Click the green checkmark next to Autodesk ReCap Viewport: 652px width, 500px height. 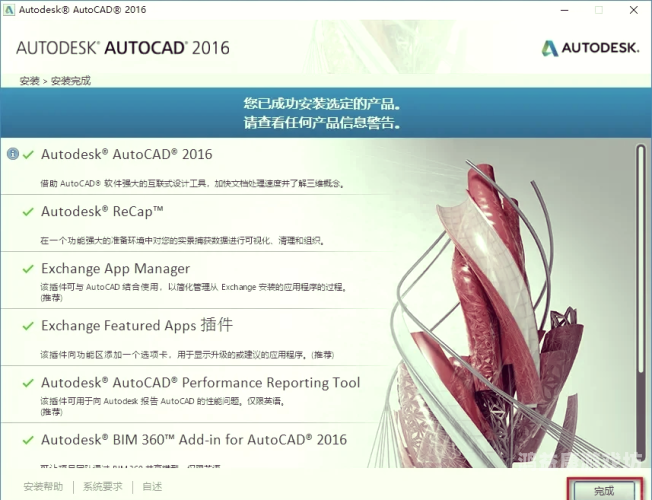pos(29,212)
